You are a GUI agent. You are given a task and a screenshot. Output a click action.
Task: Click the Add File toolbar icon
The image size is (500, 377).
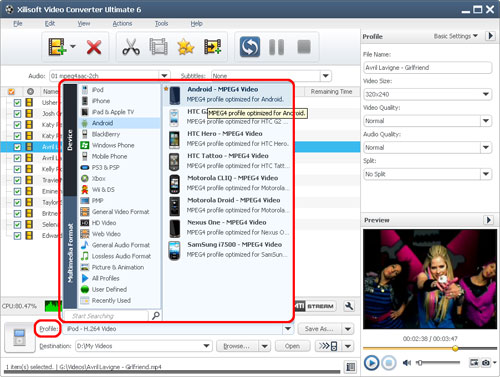[57, 47]
